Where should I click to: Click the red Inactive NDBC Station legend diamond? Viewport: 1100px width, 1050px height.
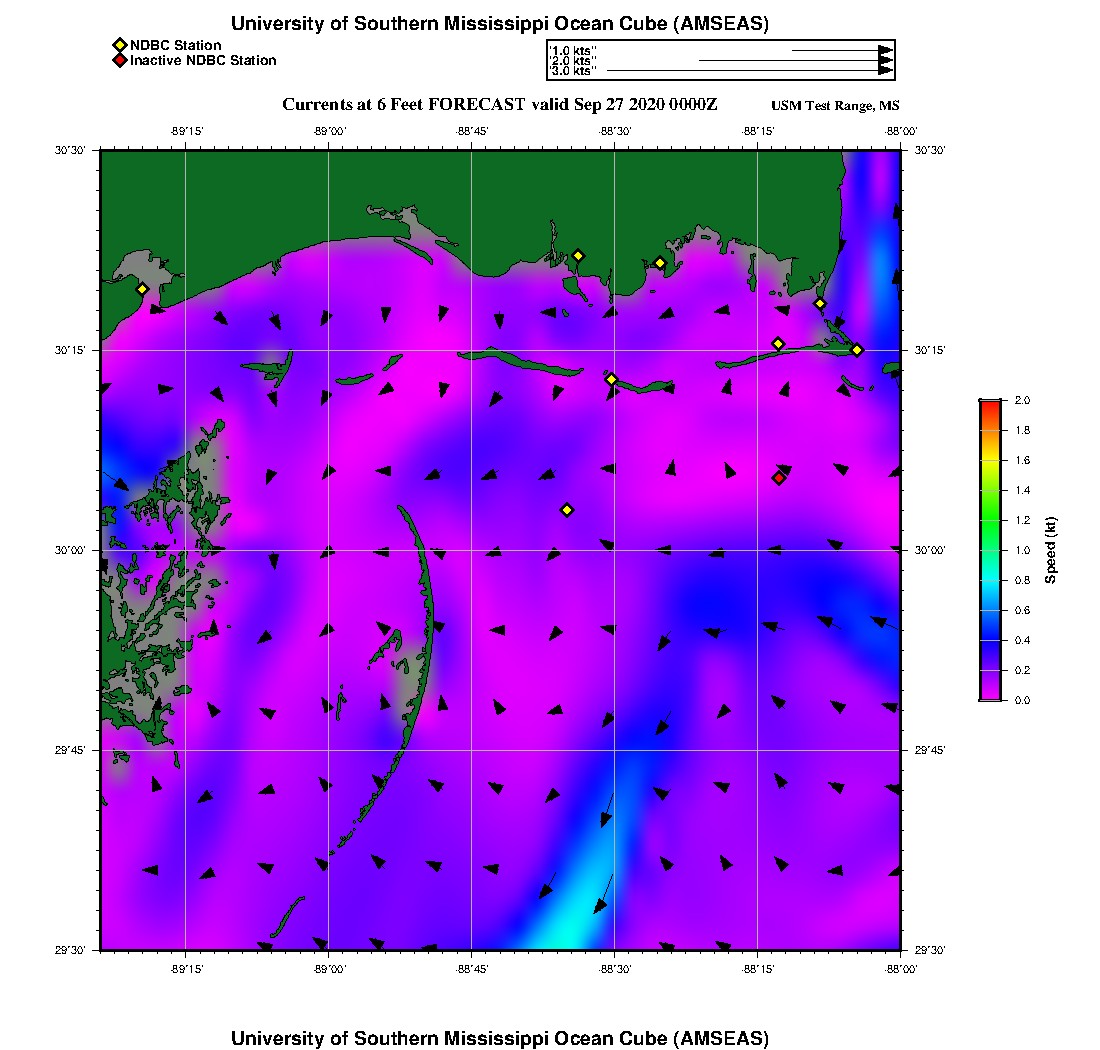tap(119, 60)
